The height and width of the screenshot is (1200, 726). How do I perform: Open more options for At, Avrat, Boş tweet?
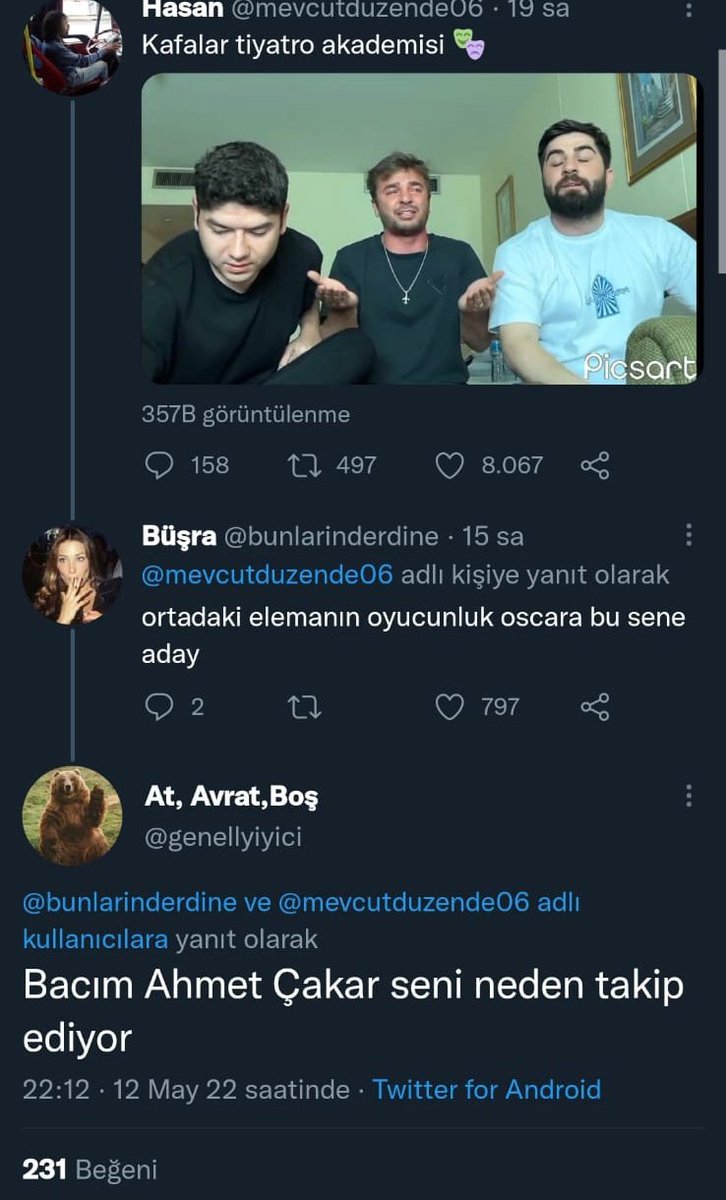point(689,796)
